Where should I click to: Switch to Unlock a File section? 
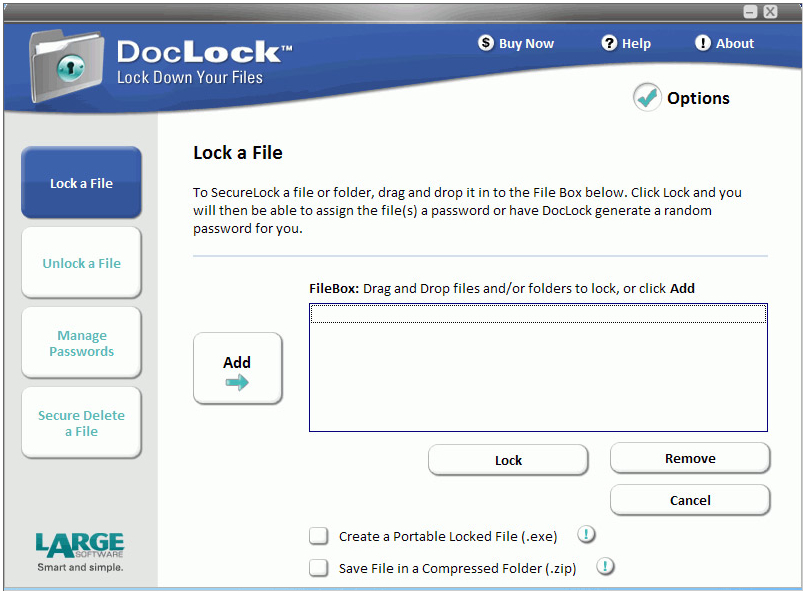(x=81, y=263)
